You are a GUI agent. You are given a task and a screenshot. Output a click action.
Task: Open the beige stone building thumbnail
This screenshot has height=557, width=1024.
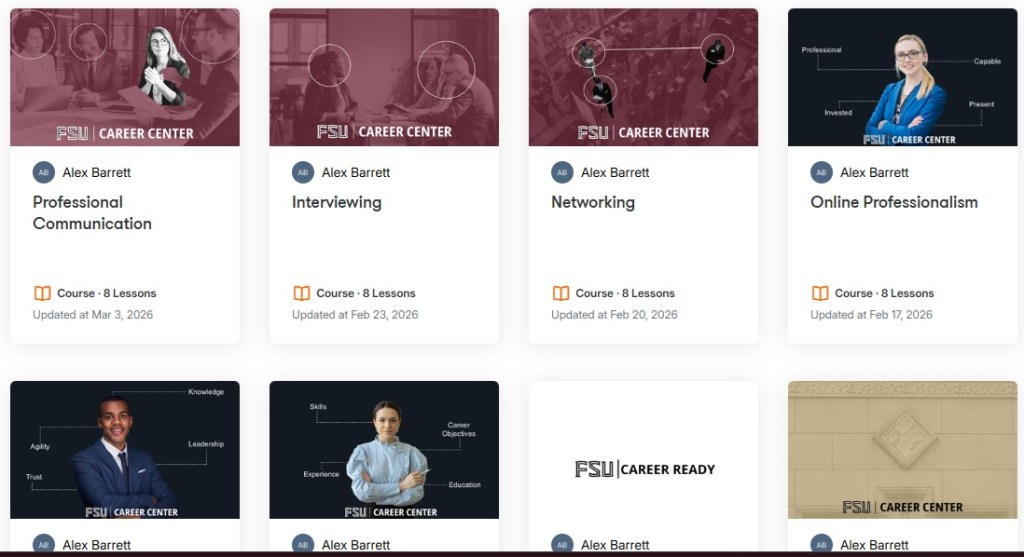click(903, 450)
